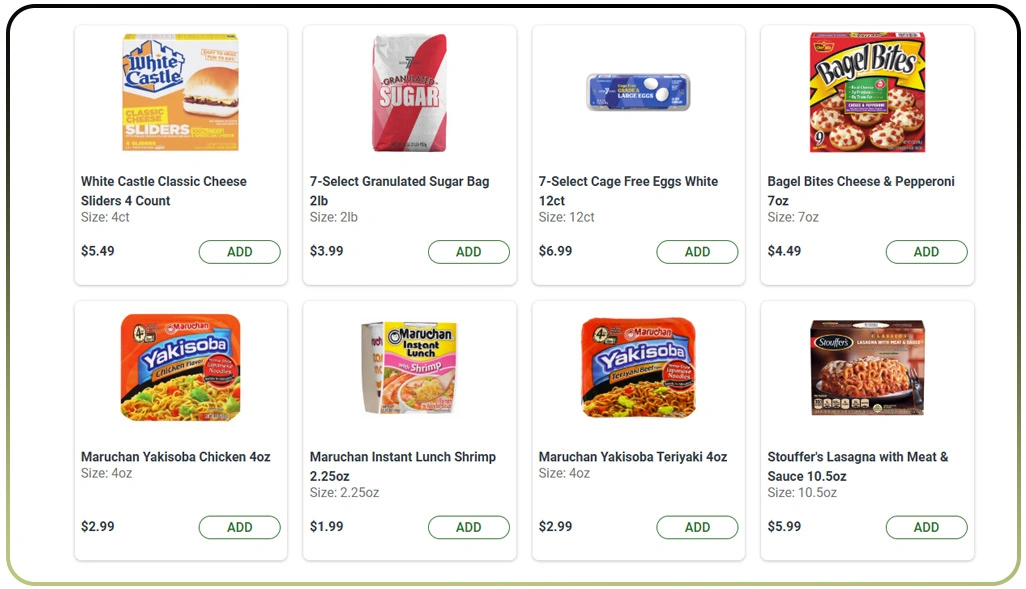The width and height of the screenshot is (1026, 589).
Task: Add 7-Select Cage Free Eggs to cart
Action: 697,252
